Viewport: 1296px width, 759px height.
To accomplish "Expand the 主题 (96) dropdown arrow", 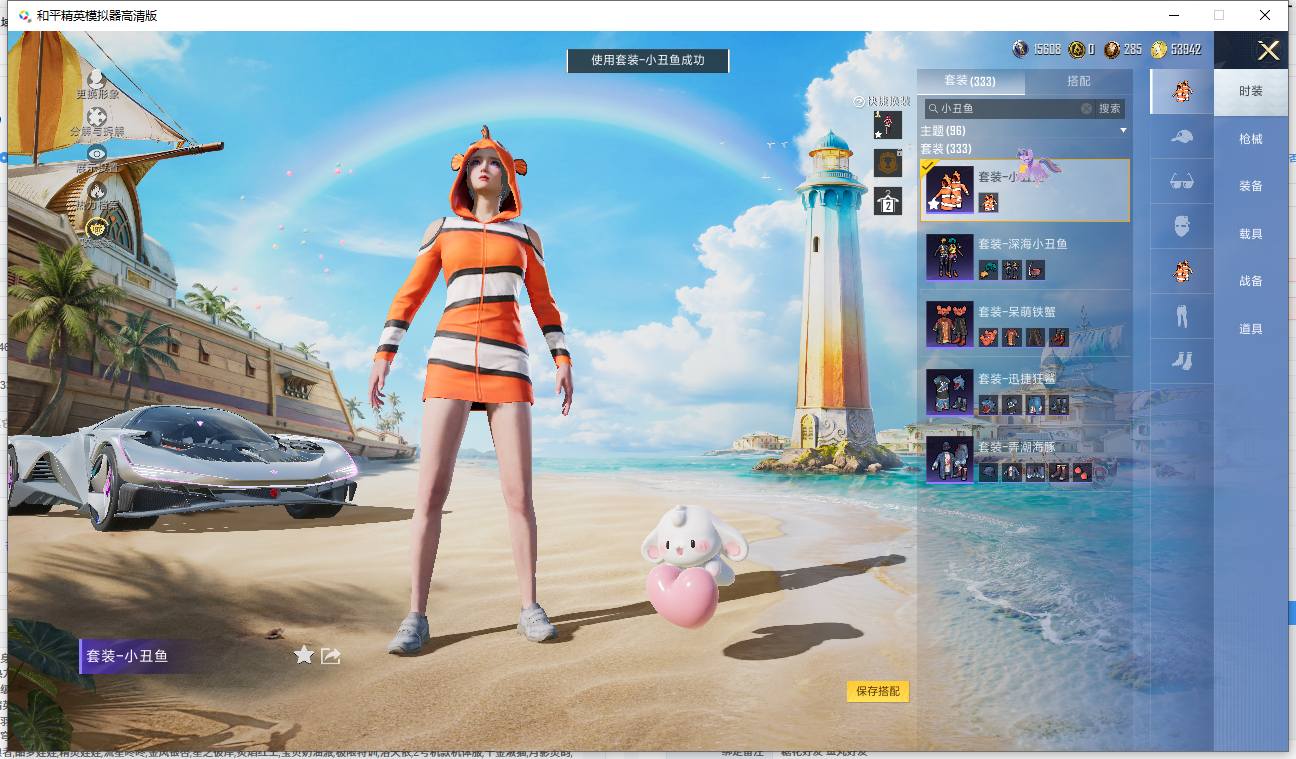I will tap(1123, 131).
